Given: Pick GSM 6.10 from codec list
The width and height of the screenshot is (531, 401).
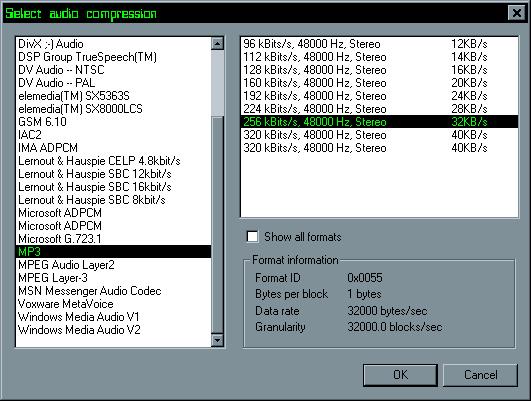Looking at the screenshot, I should pos(113,122).
